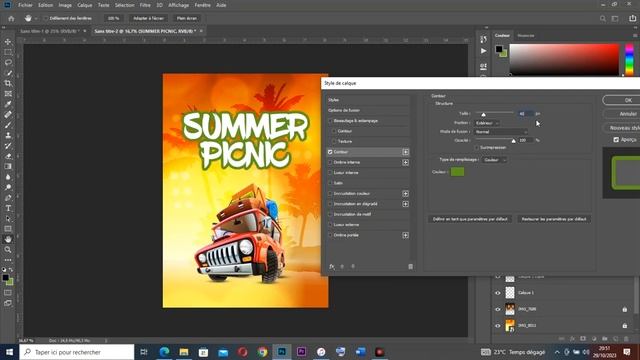Click Adapter à l'écran button
This screenshot has width=640, height=360.
pyautogui.click(x=148, y=18)
